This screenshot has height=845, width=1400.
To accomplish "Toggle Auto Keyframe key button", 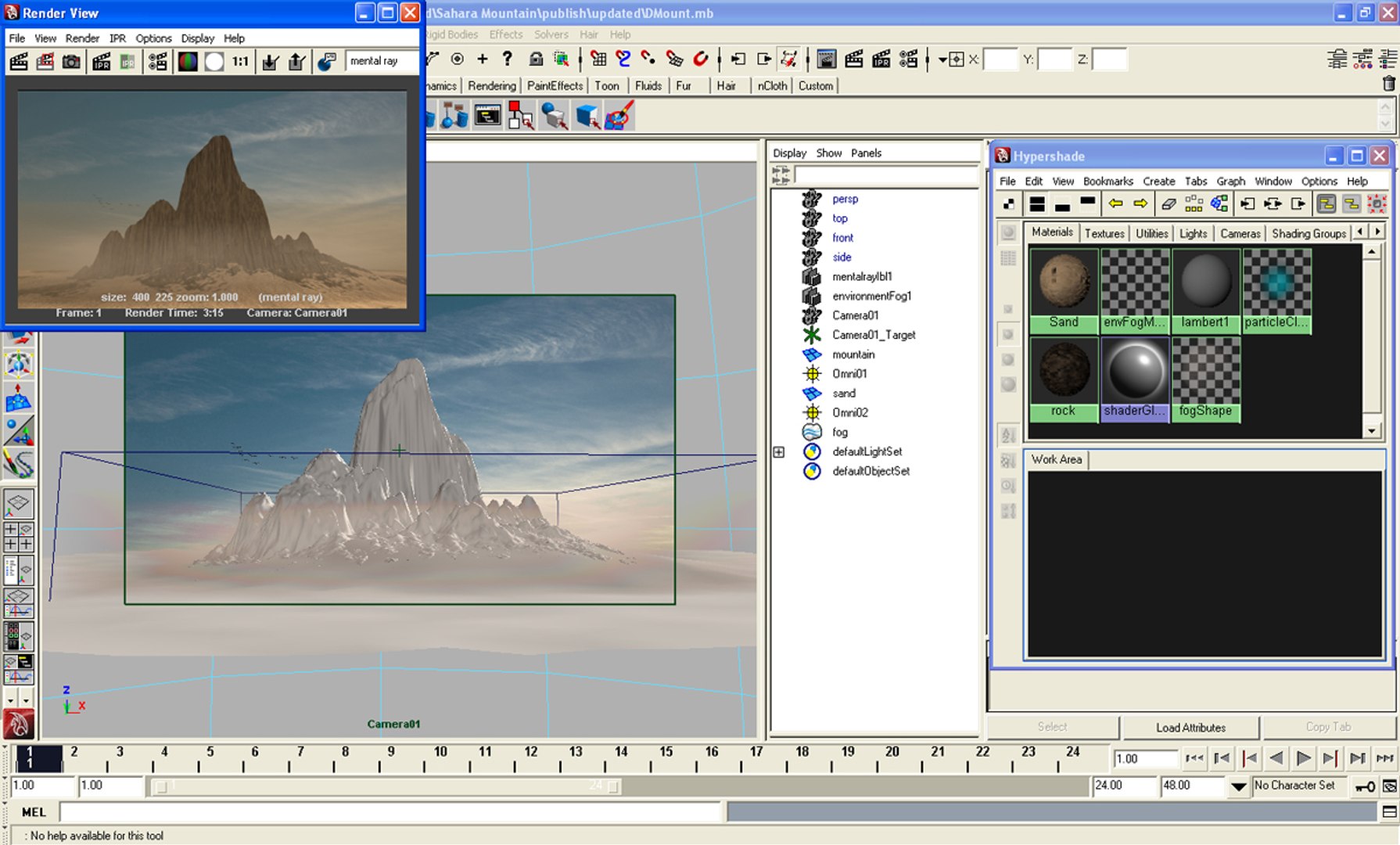I will 1366,786.
